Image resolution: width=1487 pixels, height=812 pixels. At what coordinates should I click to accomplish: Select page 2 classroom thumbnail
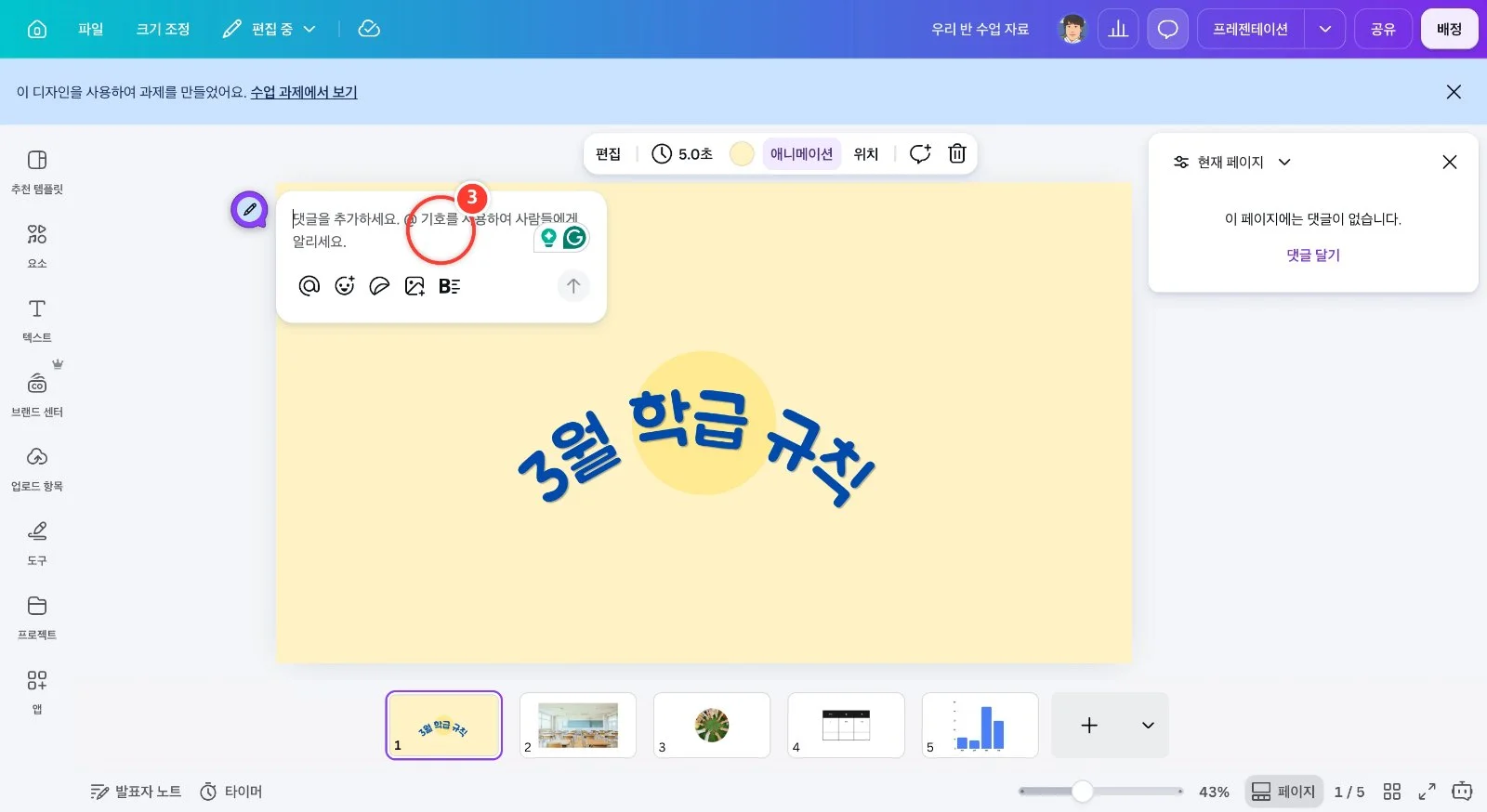578,725
